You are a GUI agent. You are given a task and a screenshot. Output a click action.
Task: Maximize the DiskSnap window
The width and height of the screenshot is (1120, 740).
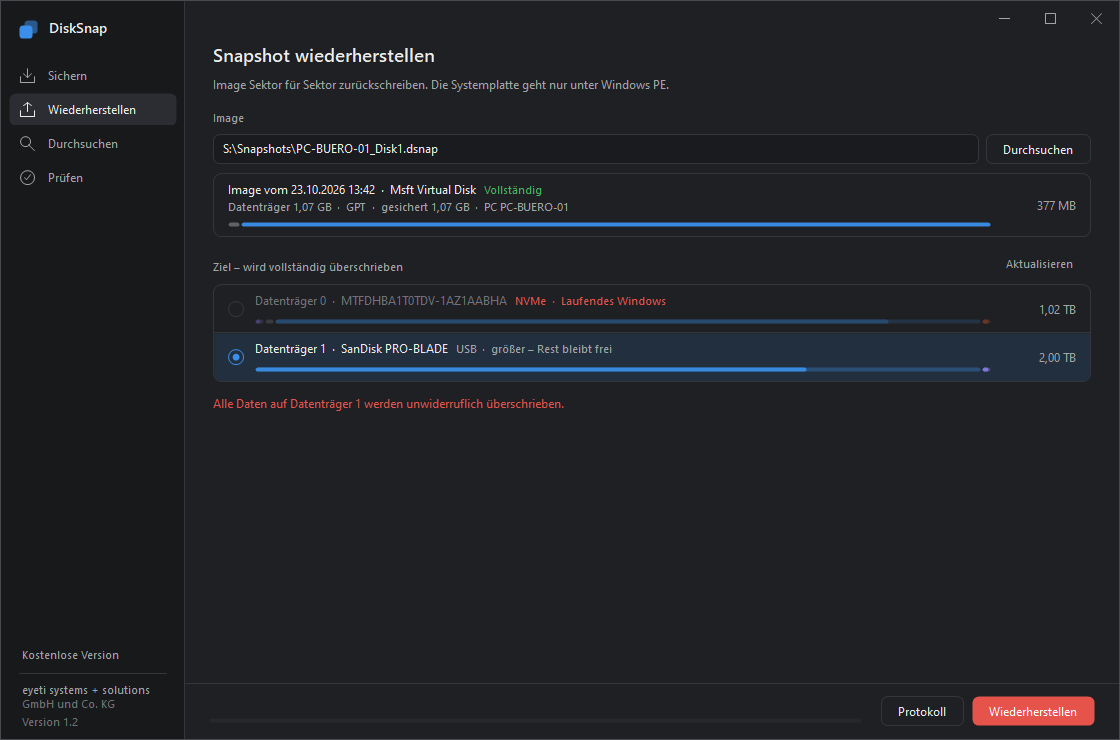(1050, 19)
